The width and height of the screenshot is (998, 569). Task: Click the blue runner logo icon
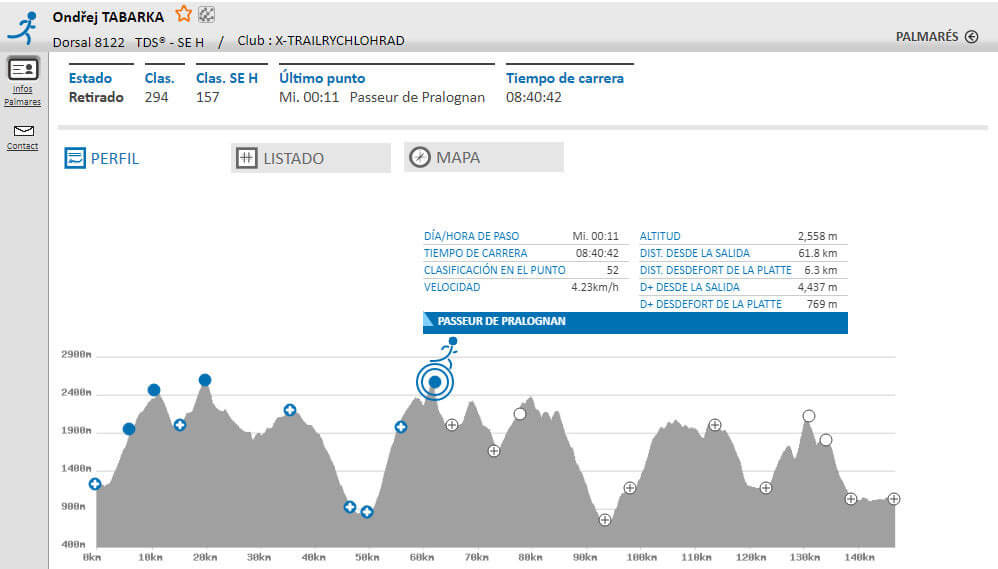pos(22,27)
